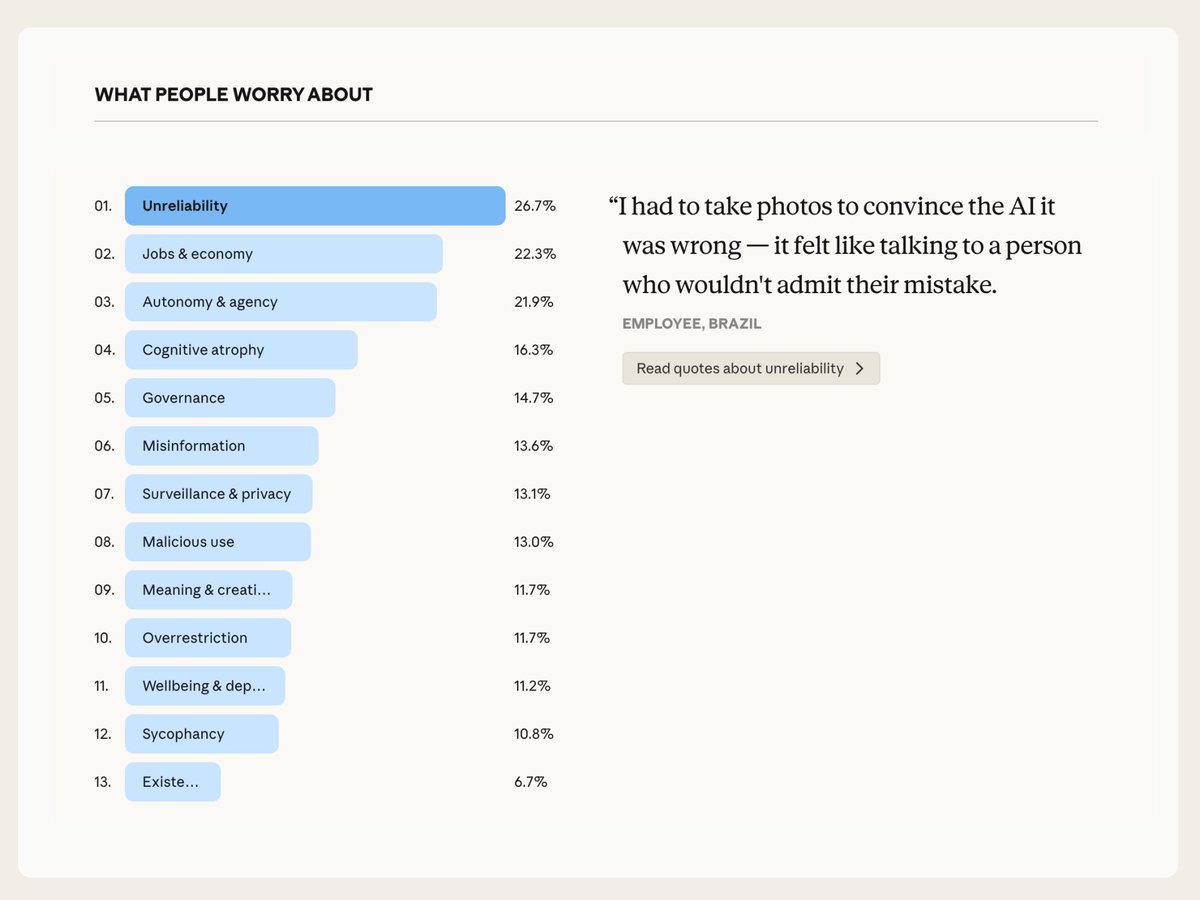This screenshot has width=1200, height=900.
Task: Select the truncated Existe… bar
Action: pos(173,782)
